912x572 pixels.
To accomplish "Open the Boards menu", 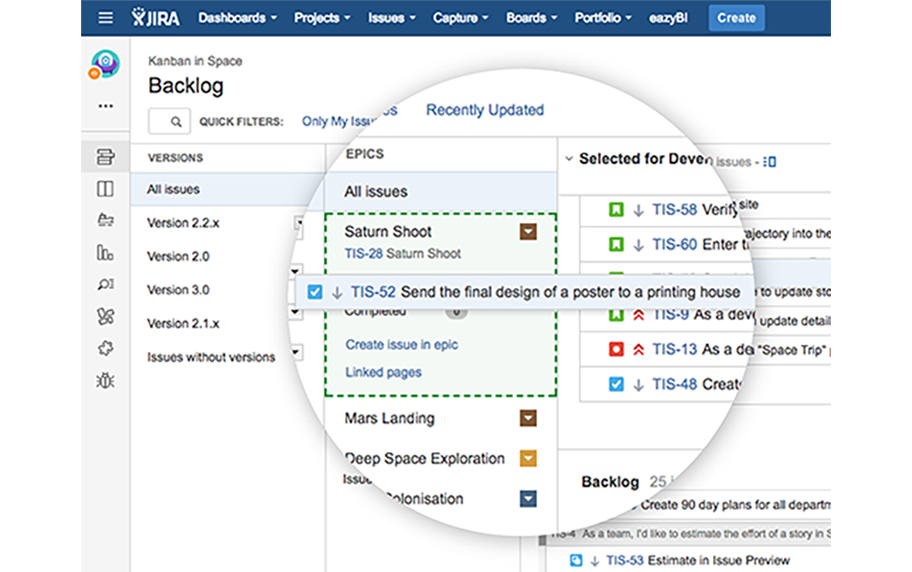I will tap(531, 18).
